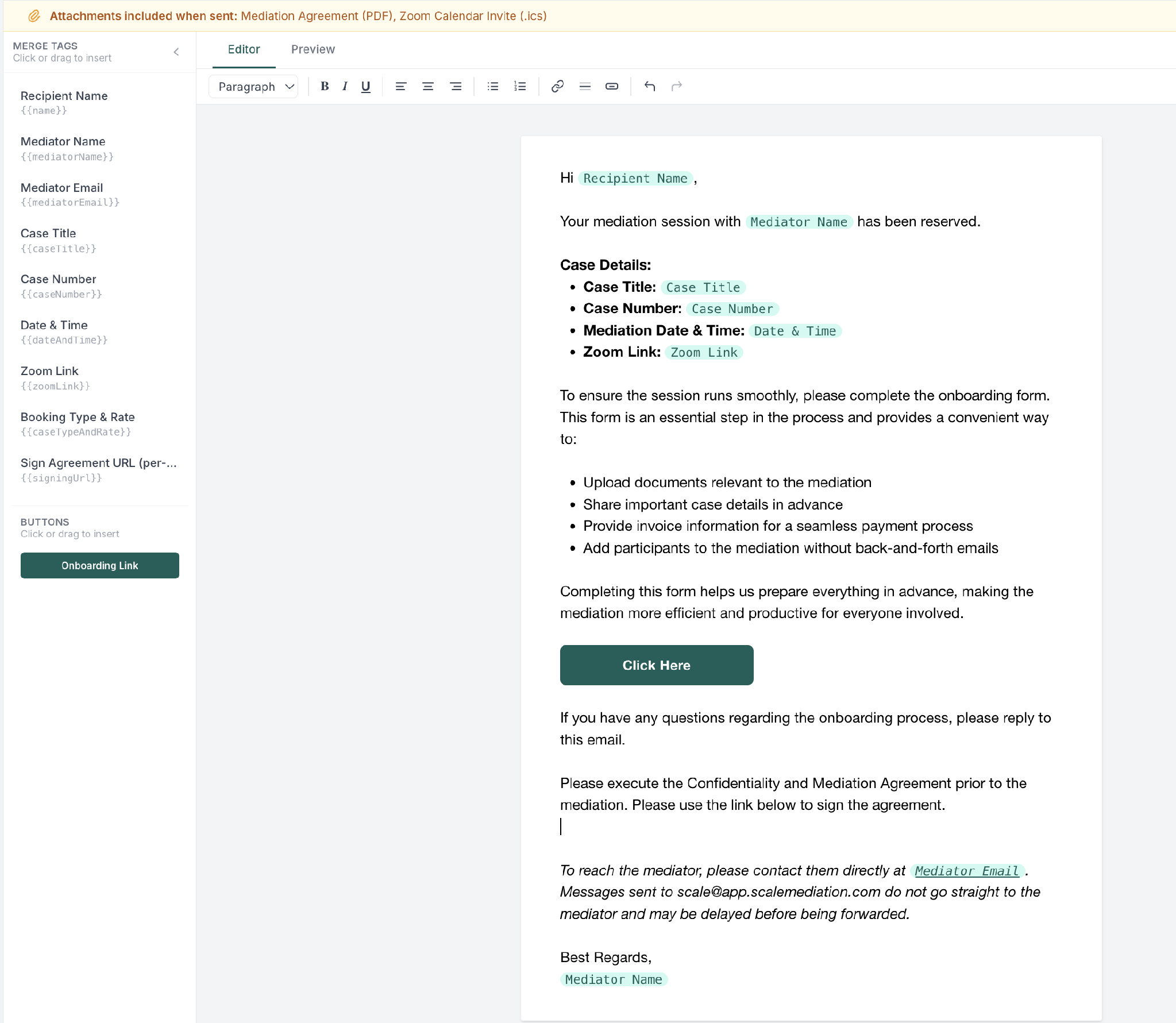Click the 'Attachments included when sent' banner text
Screen dimensions: 1176x1023
click(x=144, y=16)
